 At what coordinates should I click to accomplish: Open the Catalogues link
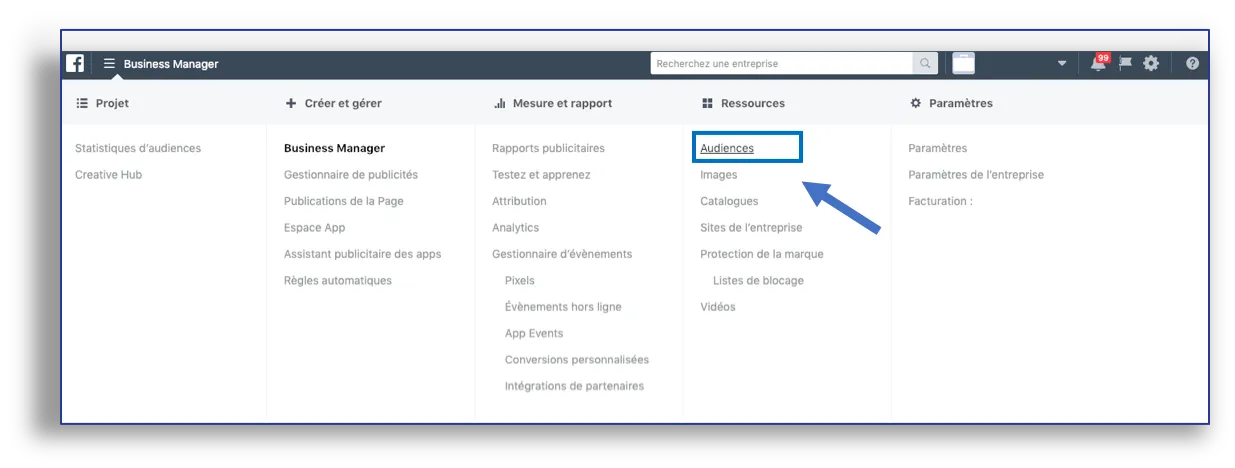(729, 201)
